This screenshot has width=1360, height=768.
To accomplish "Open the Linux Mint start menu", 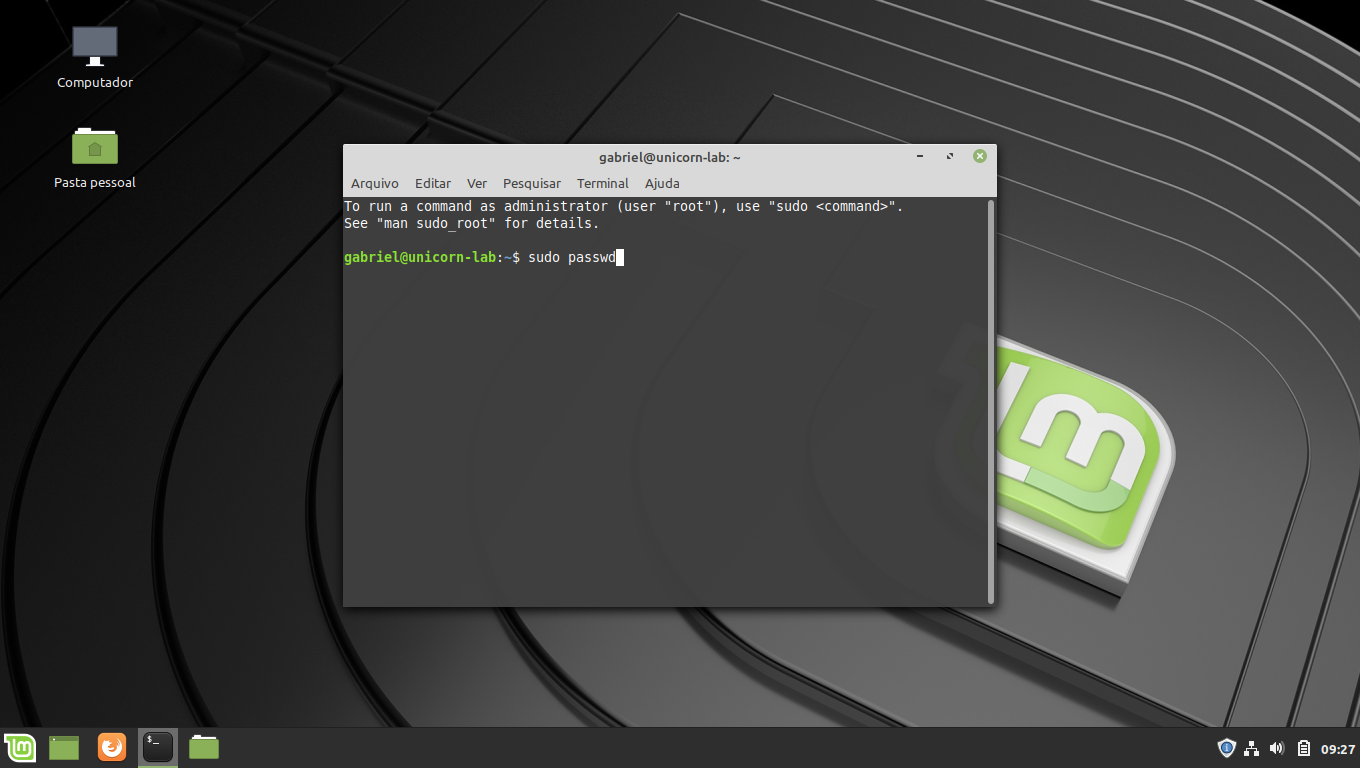I will tap(20, 747).
